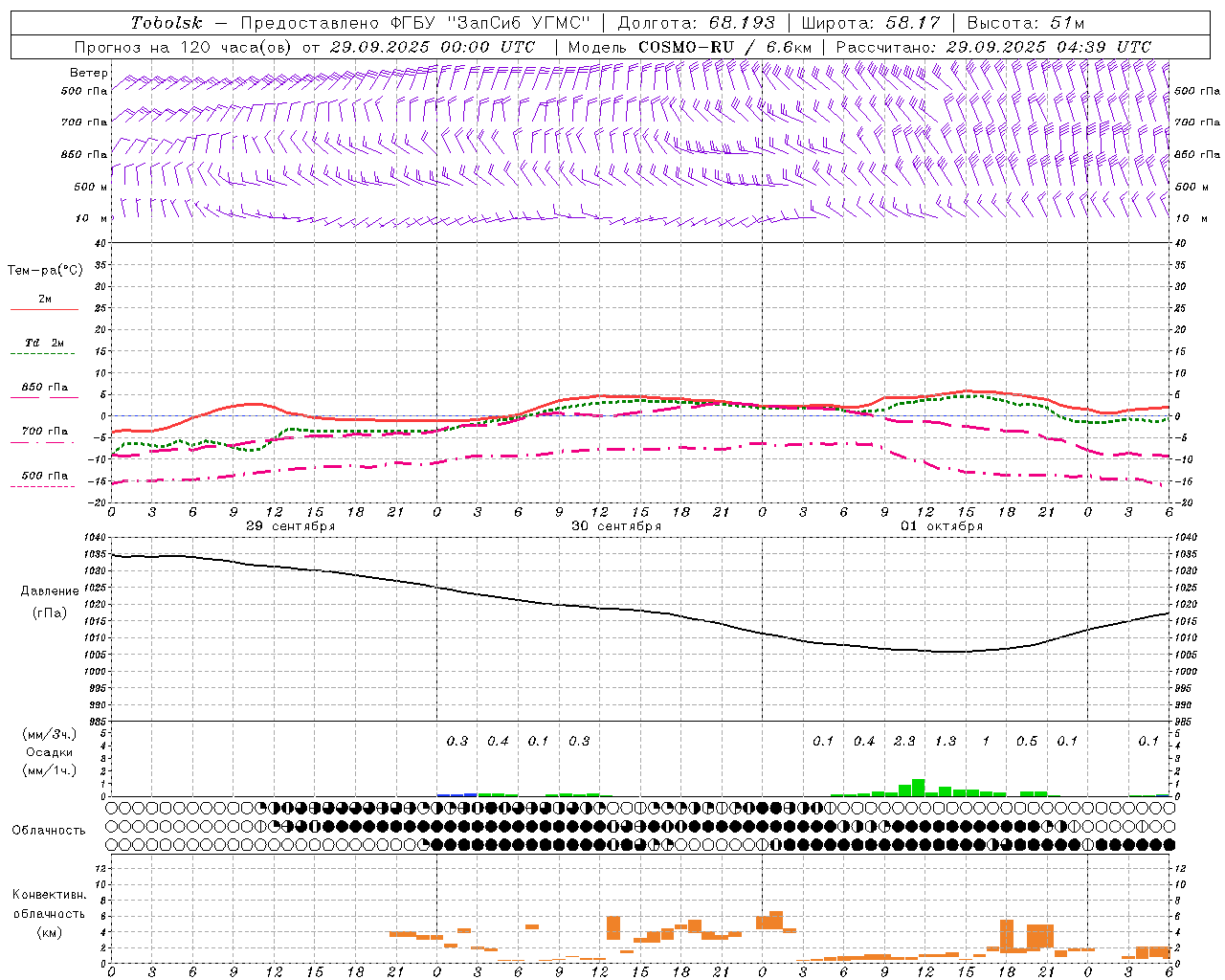Click the computed time 'Рассчитано: 29.09.2025 04:39 UTC'
1225x980 pixels.
point(993,47)
